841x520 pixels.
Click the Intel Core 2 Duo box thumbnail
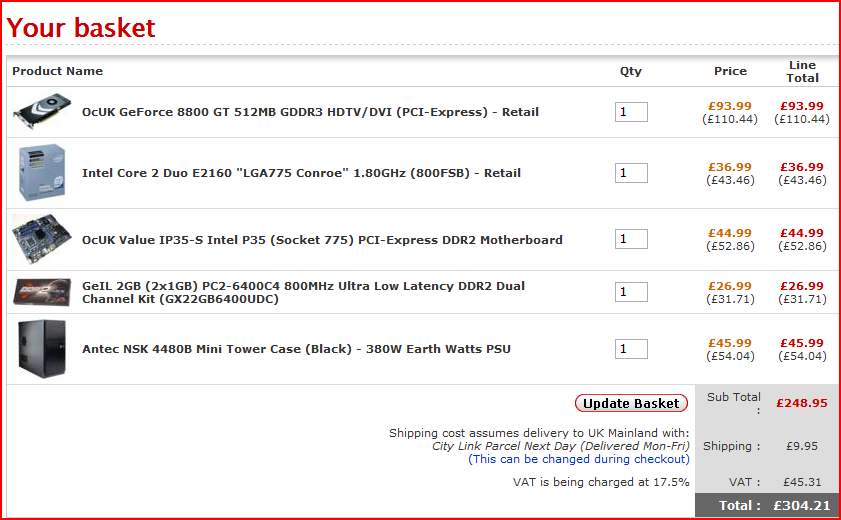[x=42, y=173]
